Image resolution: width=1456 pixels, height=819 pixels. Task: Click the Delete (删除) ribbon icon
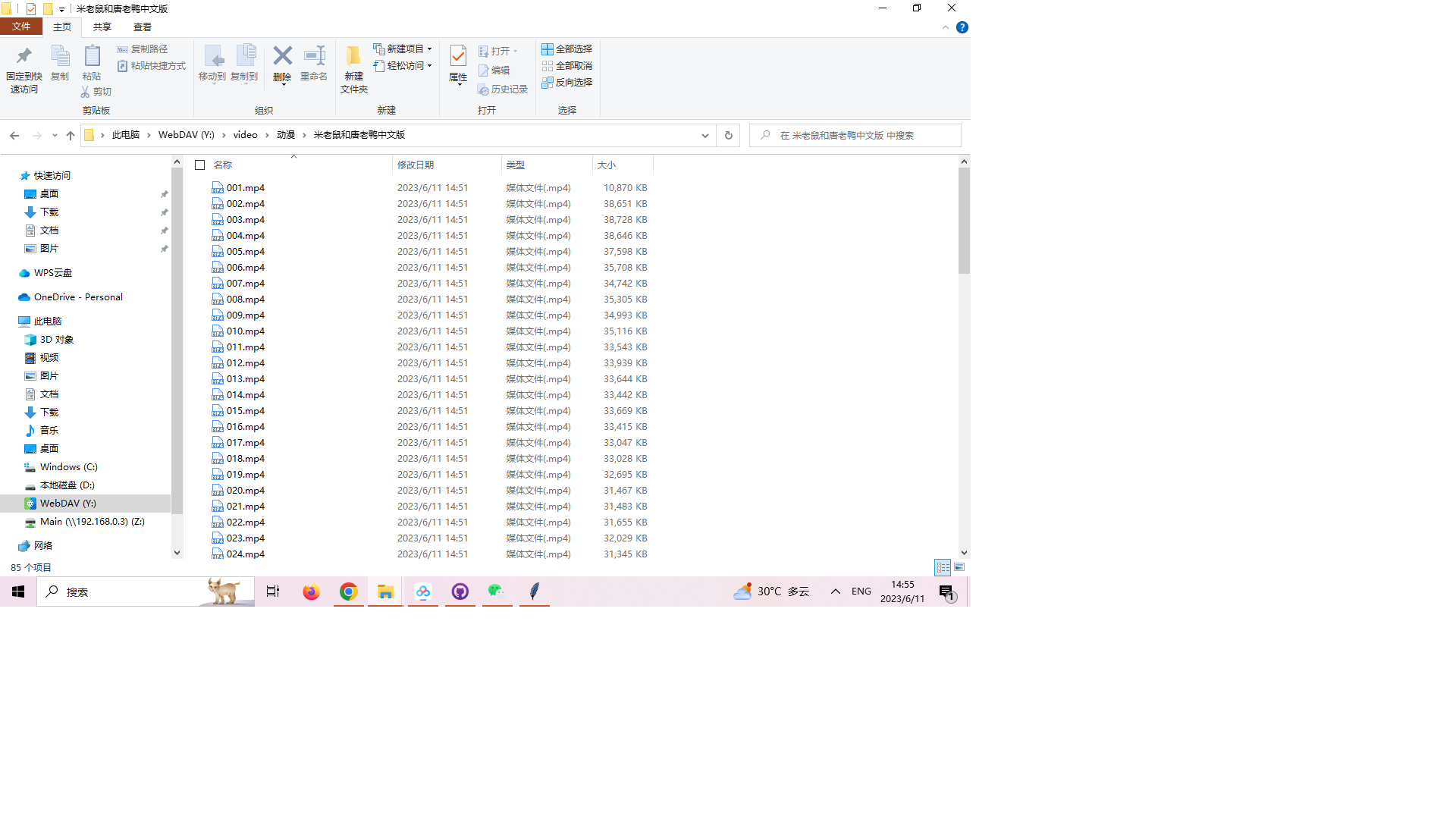[x=282, y=61]
